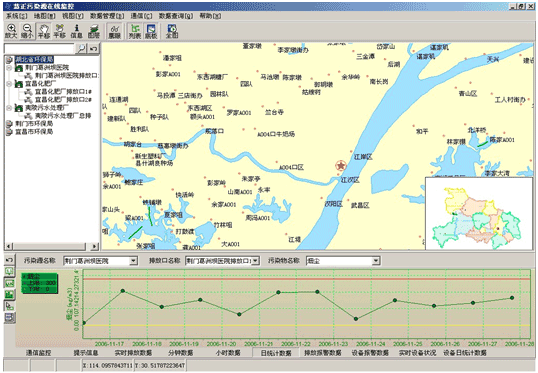Switch to the 实时设备状况 tab
538x373 pixels.
click(x=418, y=353)
